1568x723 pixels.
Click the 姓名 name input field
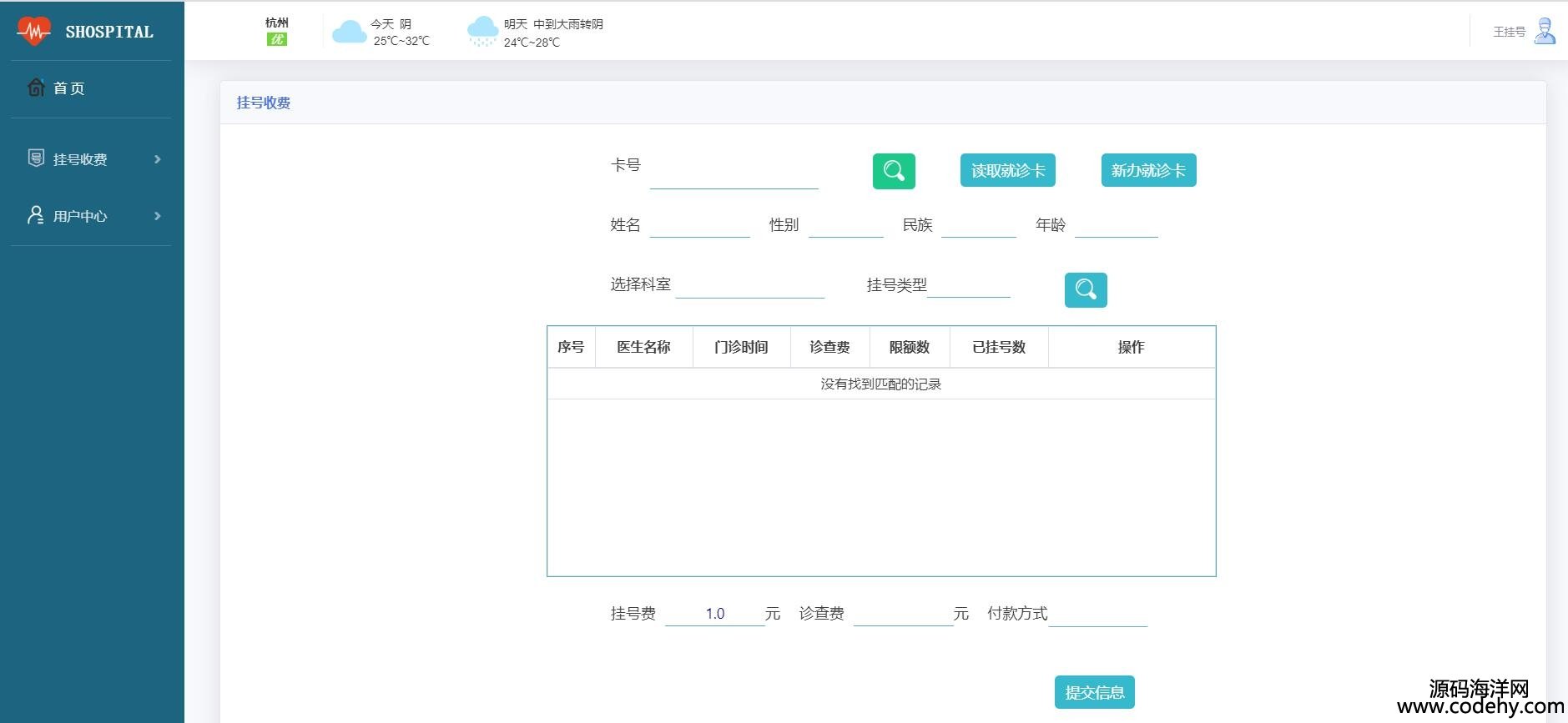699,225
